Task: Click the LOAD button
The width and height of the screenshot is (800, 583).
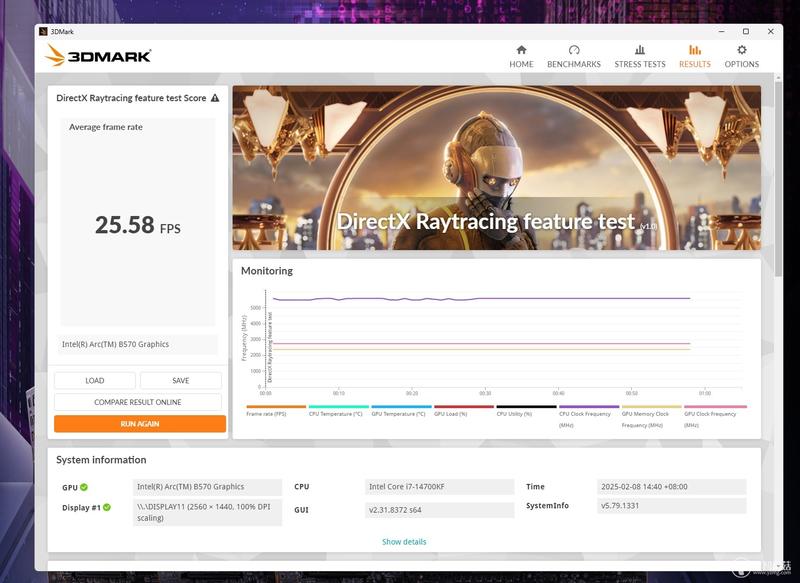Action: (x=95, y=381)
